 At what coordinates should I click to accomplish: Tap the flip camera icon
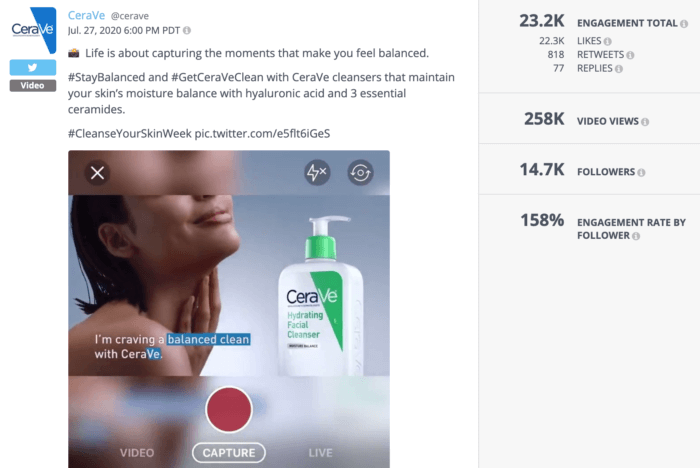click(360, 172)
